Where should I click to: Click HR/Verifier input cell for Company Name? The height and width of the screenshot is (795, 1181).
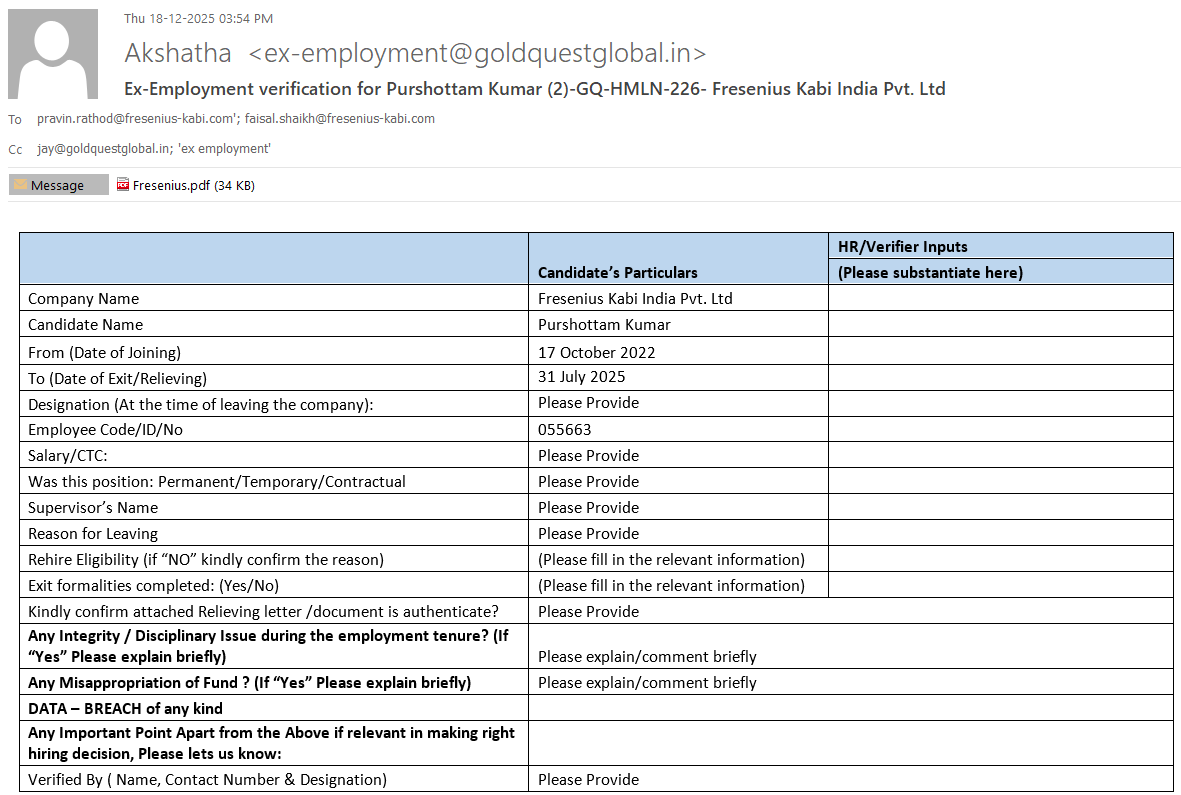click(x=1000, y=298)
